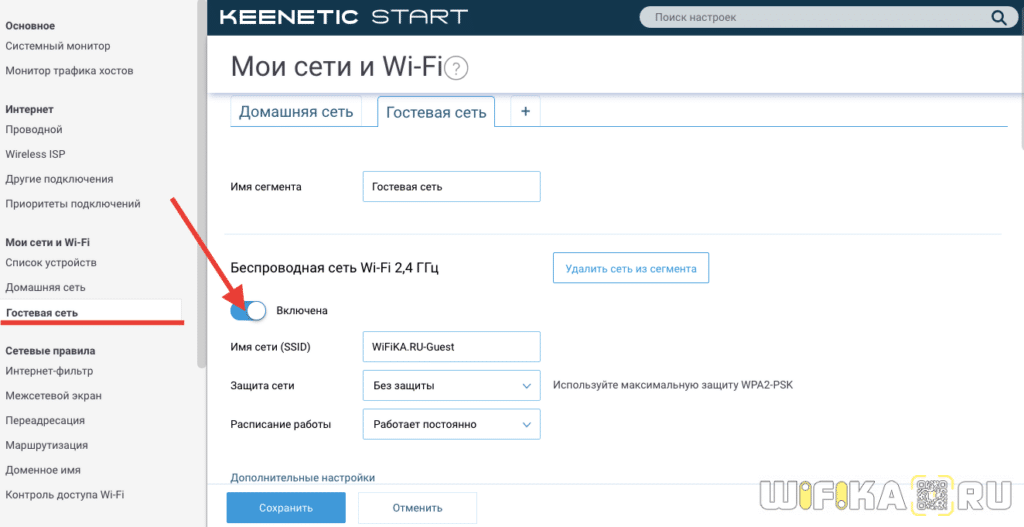Click the Keenetic Start logo
Image resolution: width=1024 pixels, height=527 pixels.
coord(342,17)
